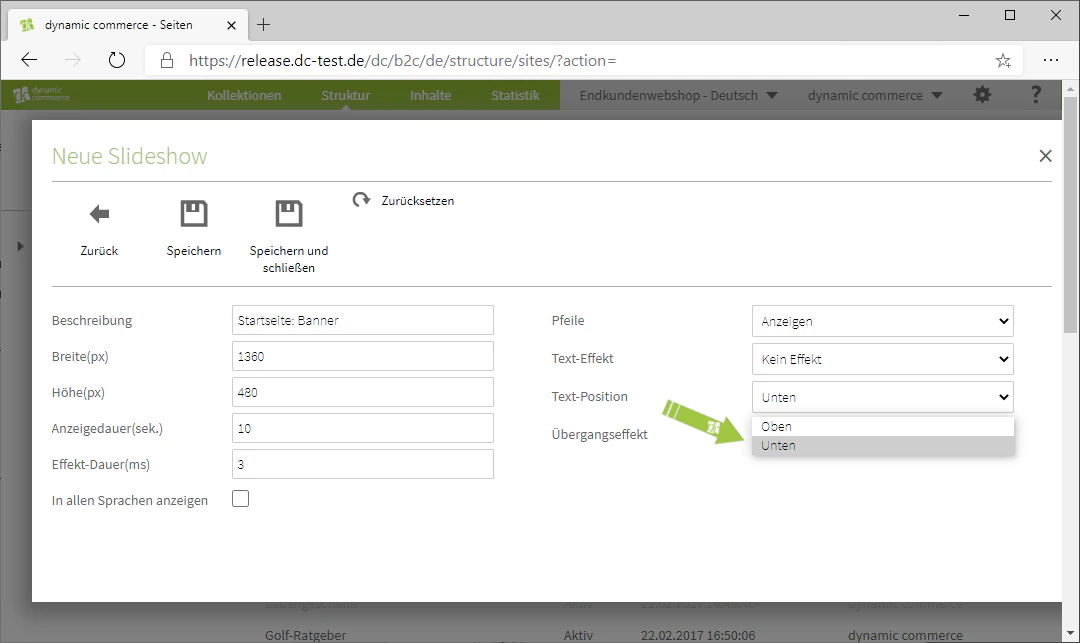Viewport: 1080px width, 643px height.
Task: Add page to favorites star icon
Action: (x=1003, y=61)
